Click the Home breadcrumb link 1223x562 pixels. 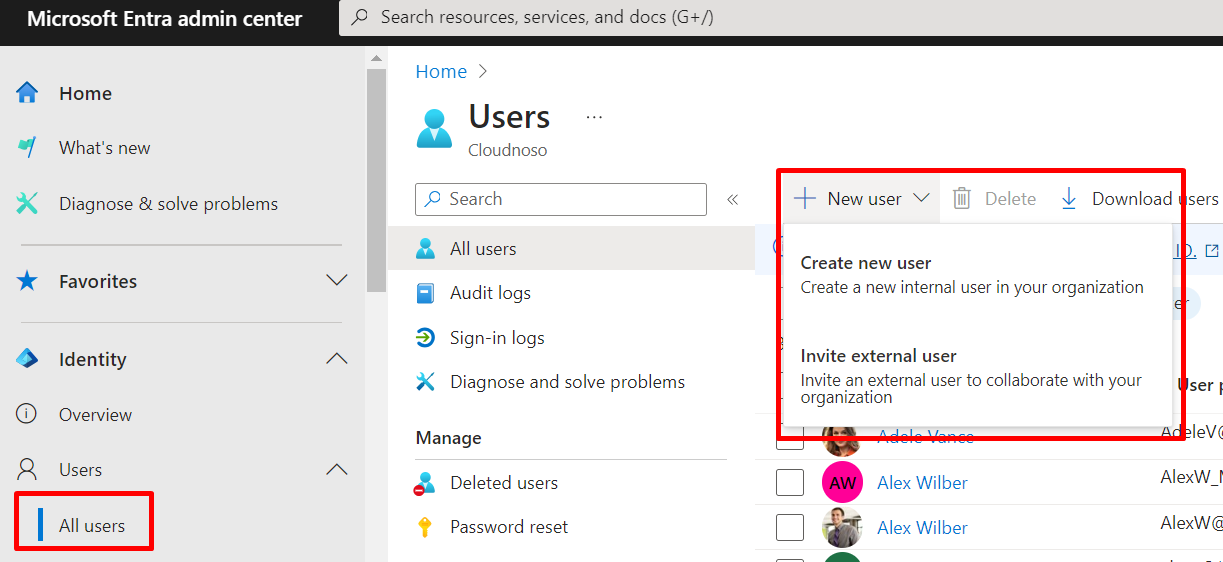(x=441, y=71)
